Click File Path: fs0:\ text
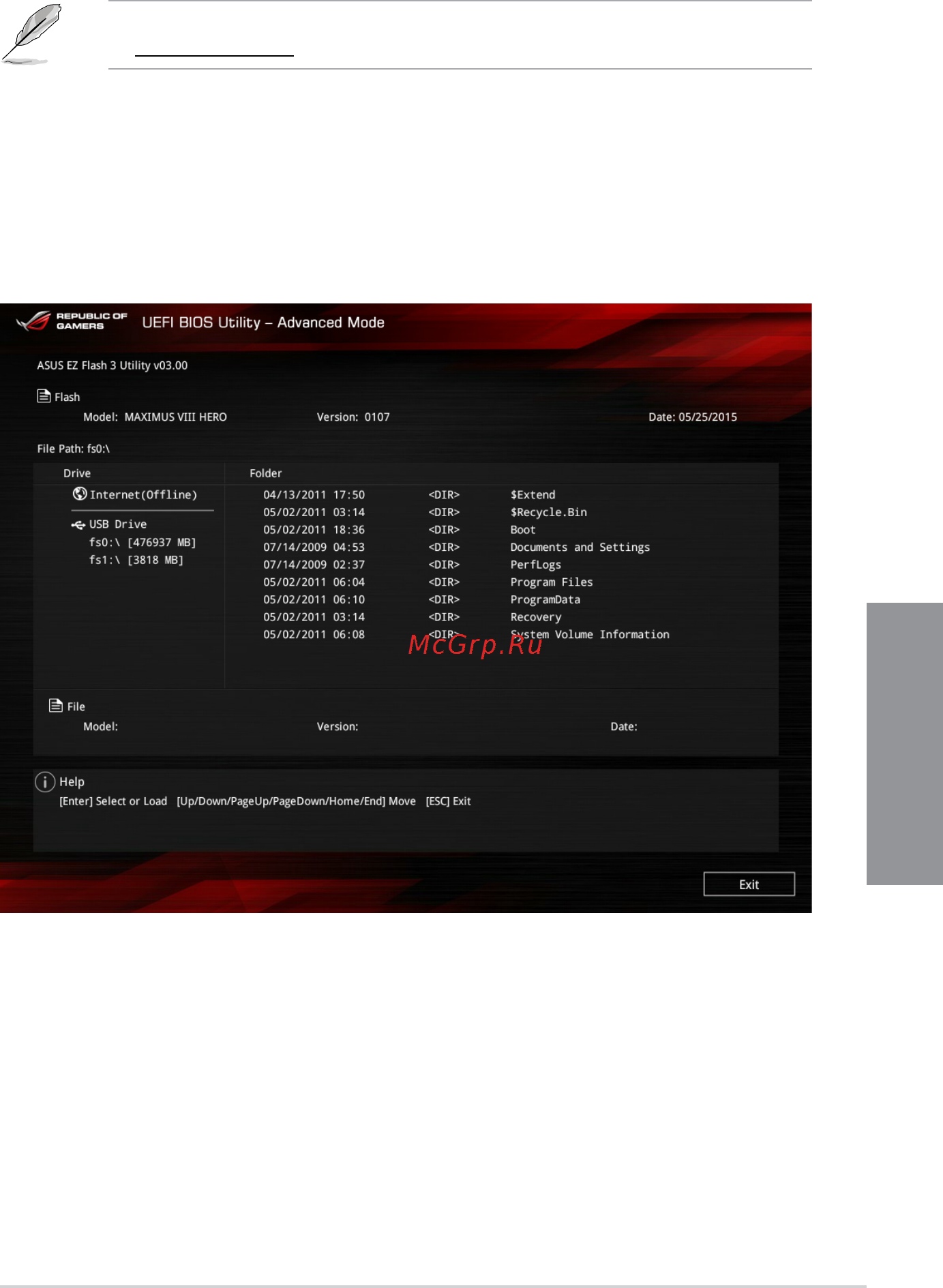Viewport: 943px width, 1288px height. coord(74,449)
